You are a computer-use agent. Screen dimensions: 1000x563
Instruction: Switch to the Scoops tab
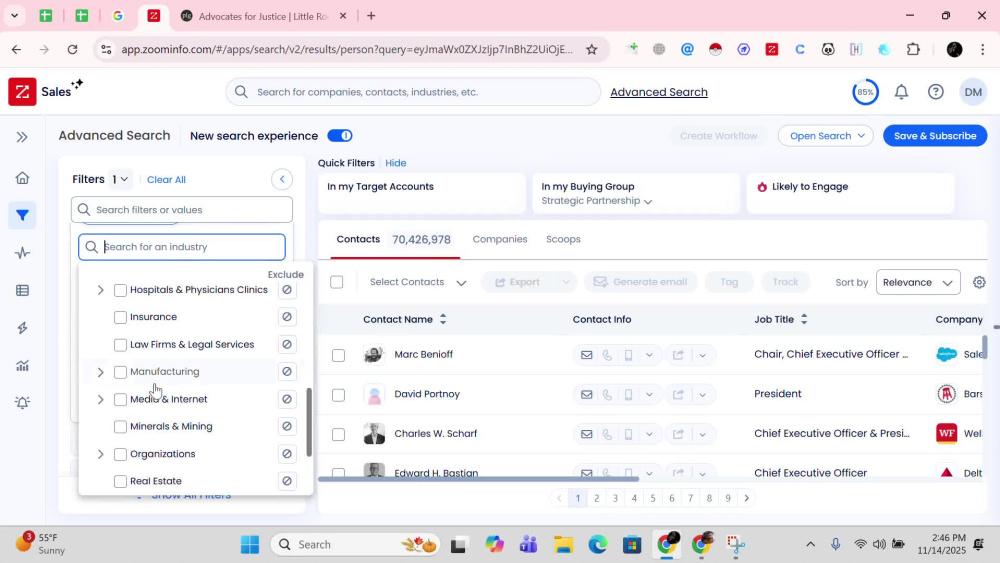(563, 239)
